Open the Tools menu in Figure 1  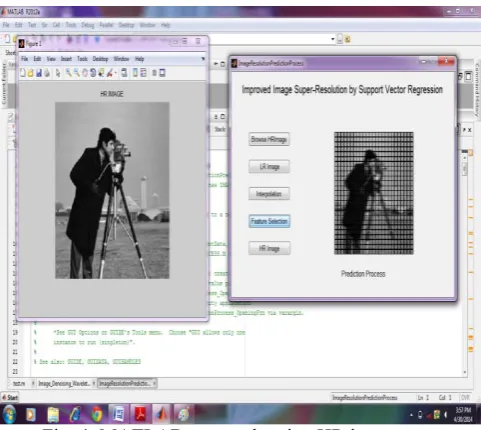82,59
